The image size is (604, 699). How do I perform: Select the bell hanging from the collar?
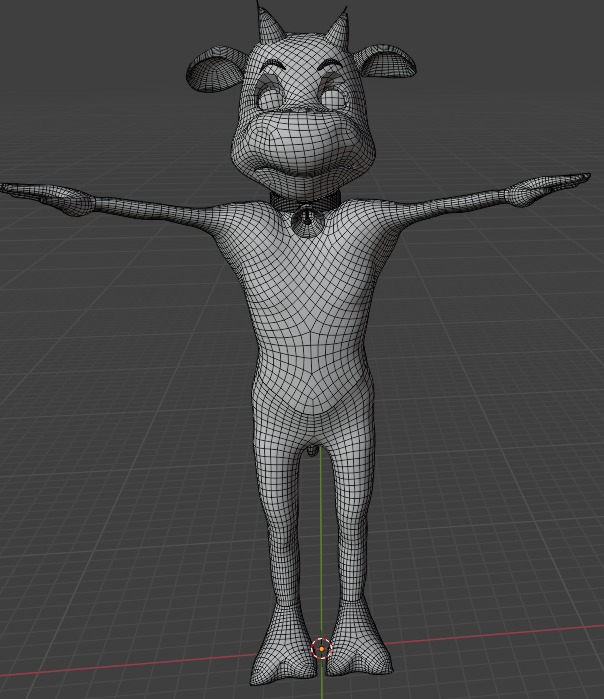click(306, 221)
